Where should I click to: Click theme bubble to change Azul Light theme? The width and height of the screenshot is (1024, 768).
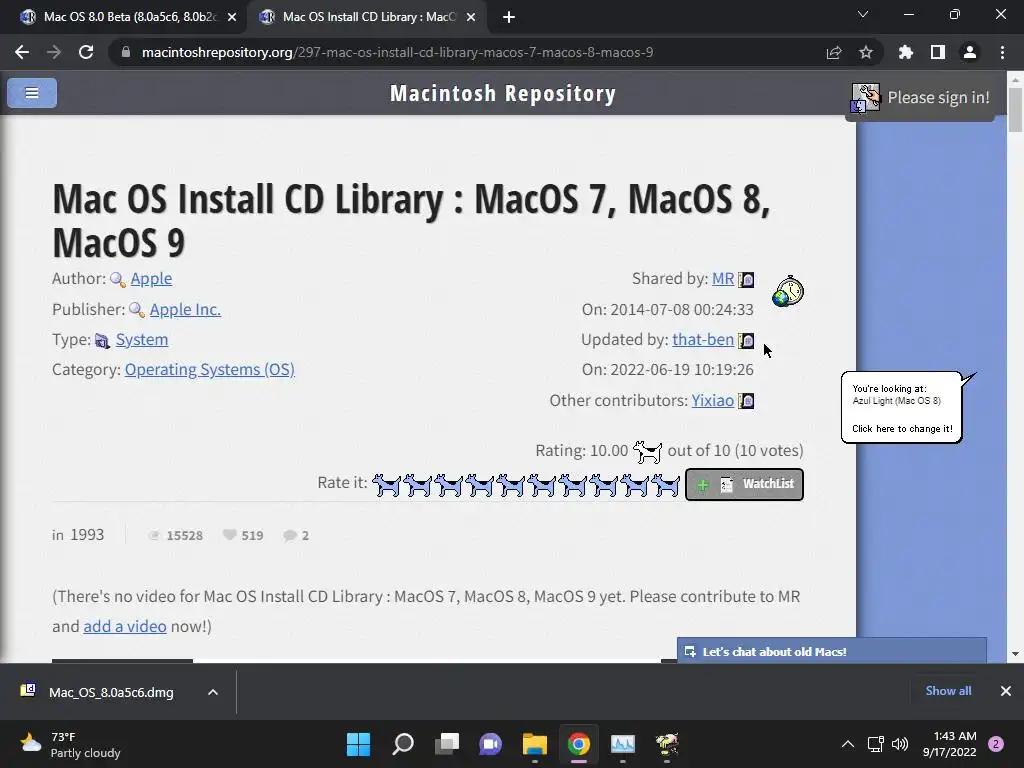tap(902, 408)
